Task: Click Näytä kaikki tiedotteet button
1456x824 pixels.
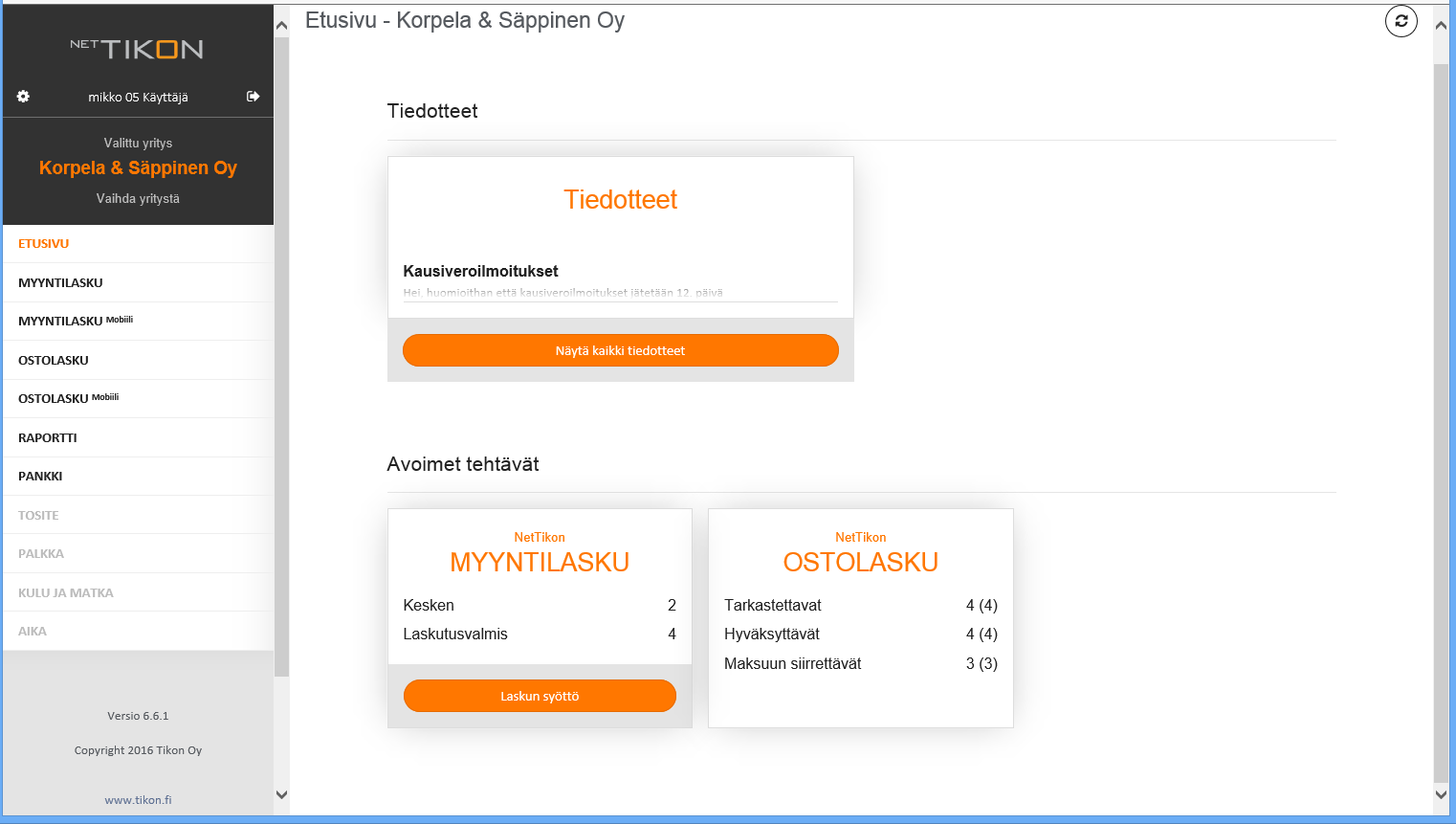Action: click(621, 350)
